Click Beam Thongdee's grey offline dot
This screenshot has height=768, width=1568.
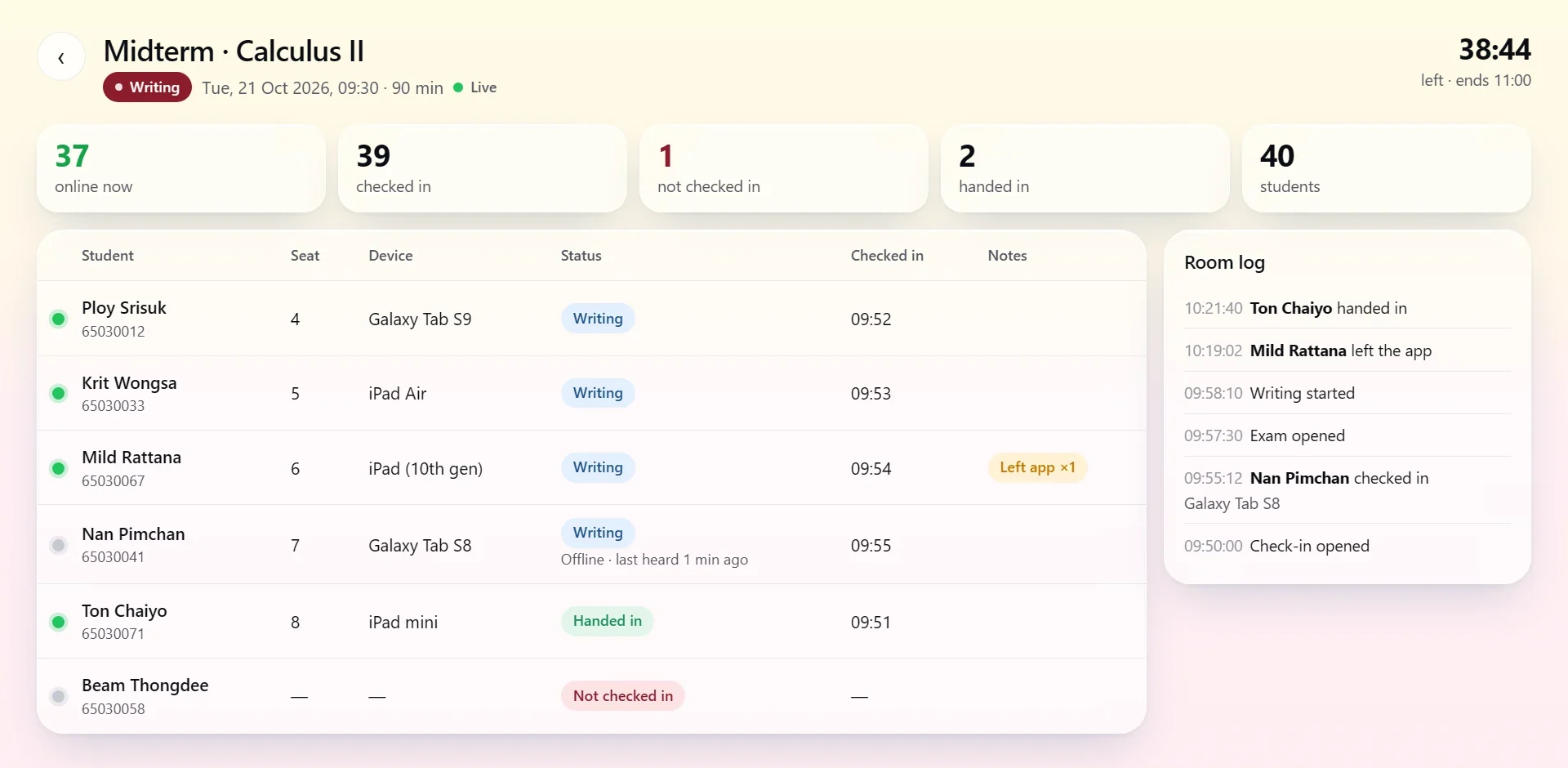[58, 696]
